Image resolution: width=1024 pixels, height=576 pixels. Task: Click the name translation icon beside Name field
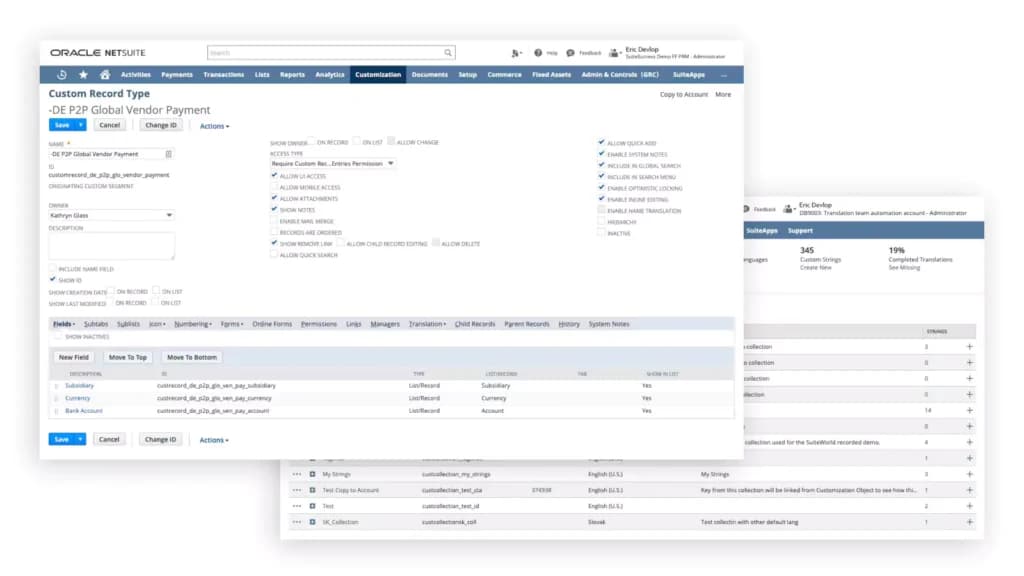pyautogui.click(x=168, y=154)
